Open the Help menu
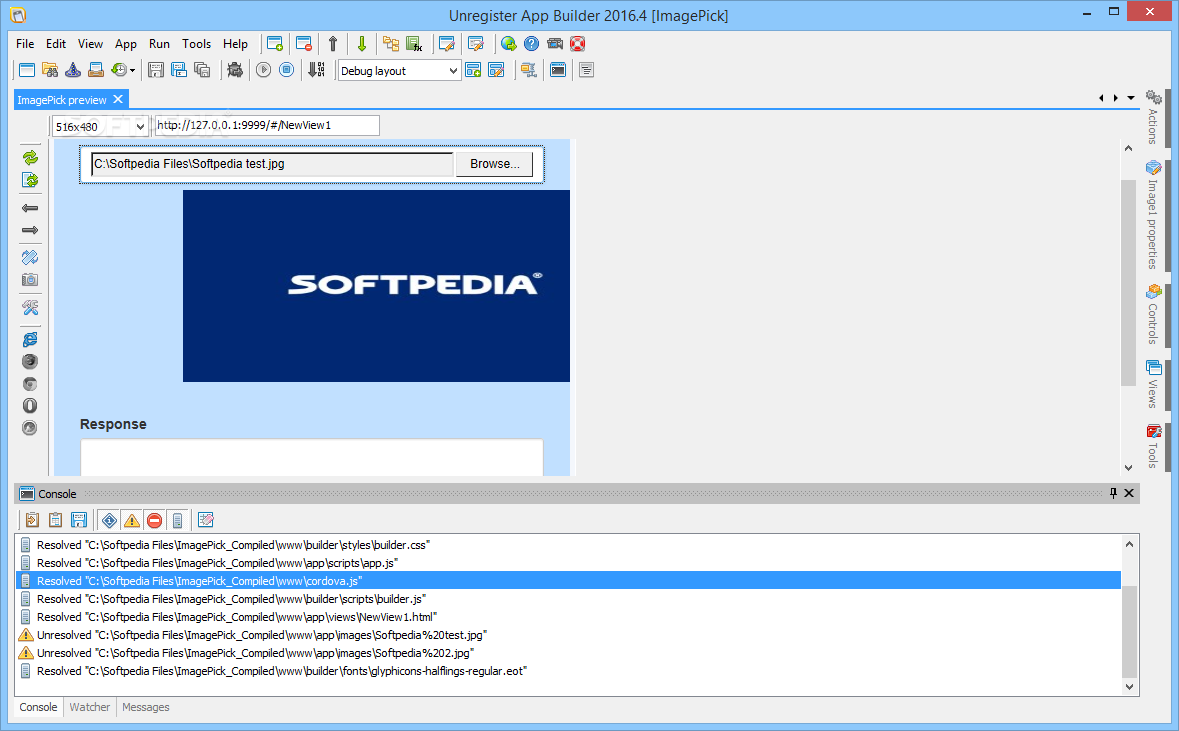 (235, 44)
